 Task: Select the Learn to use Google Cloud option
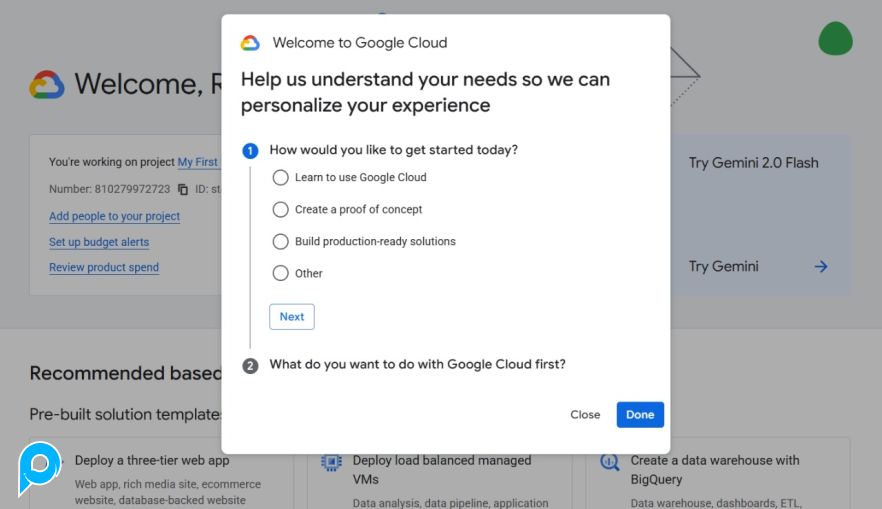point(280,178)
